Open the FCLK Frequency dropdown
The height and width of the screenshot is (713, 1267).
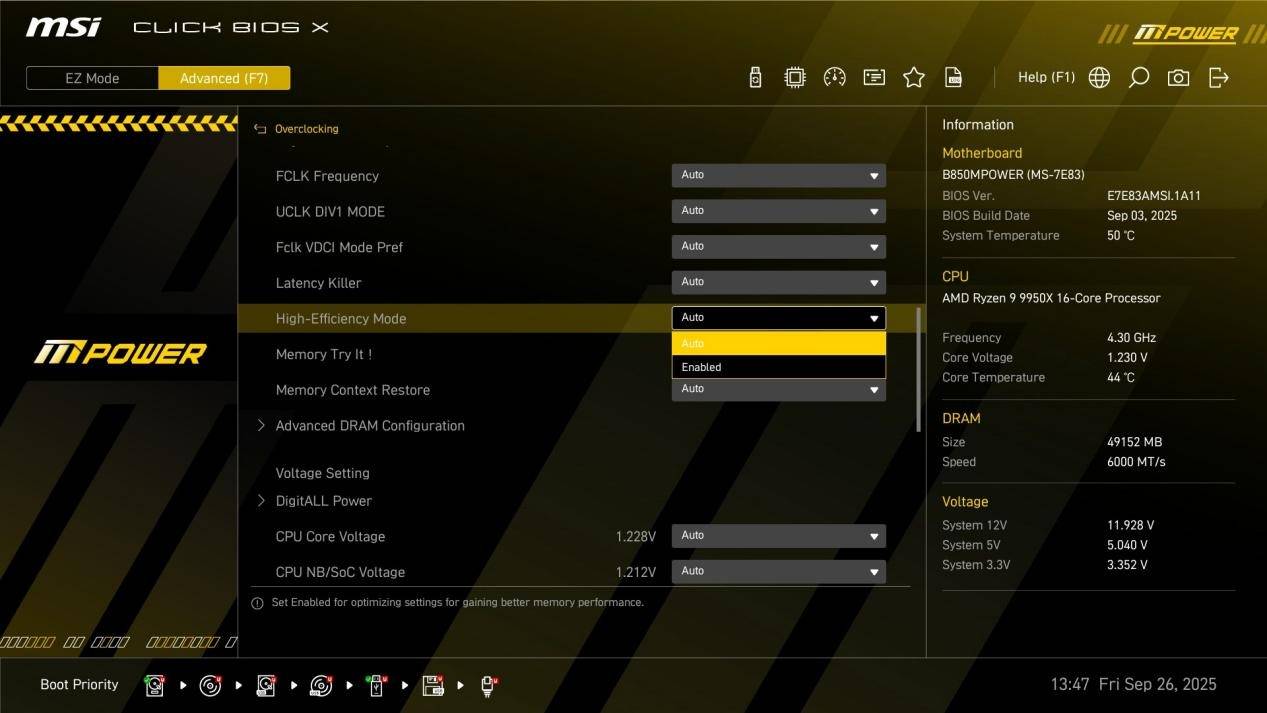click(778, 175)
